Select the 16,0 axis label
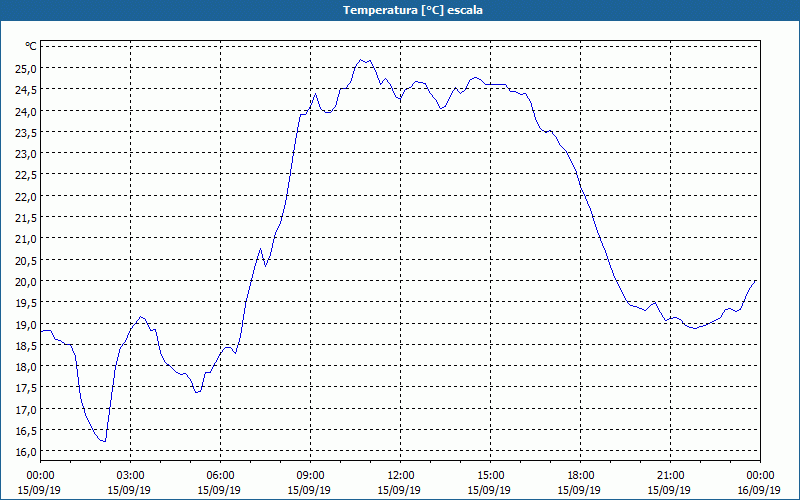Viewport: 800px width, 500px height. point(26,452)
